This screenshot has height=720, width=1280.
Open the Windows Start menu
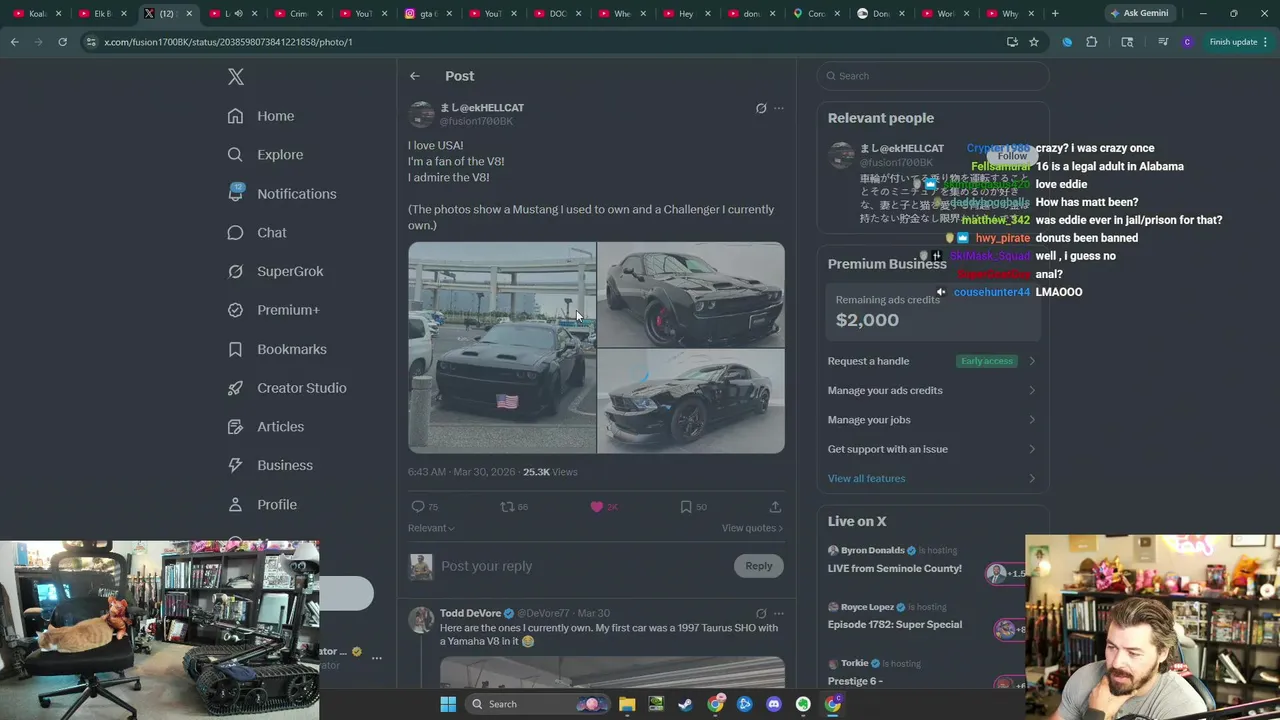point(447,704)
